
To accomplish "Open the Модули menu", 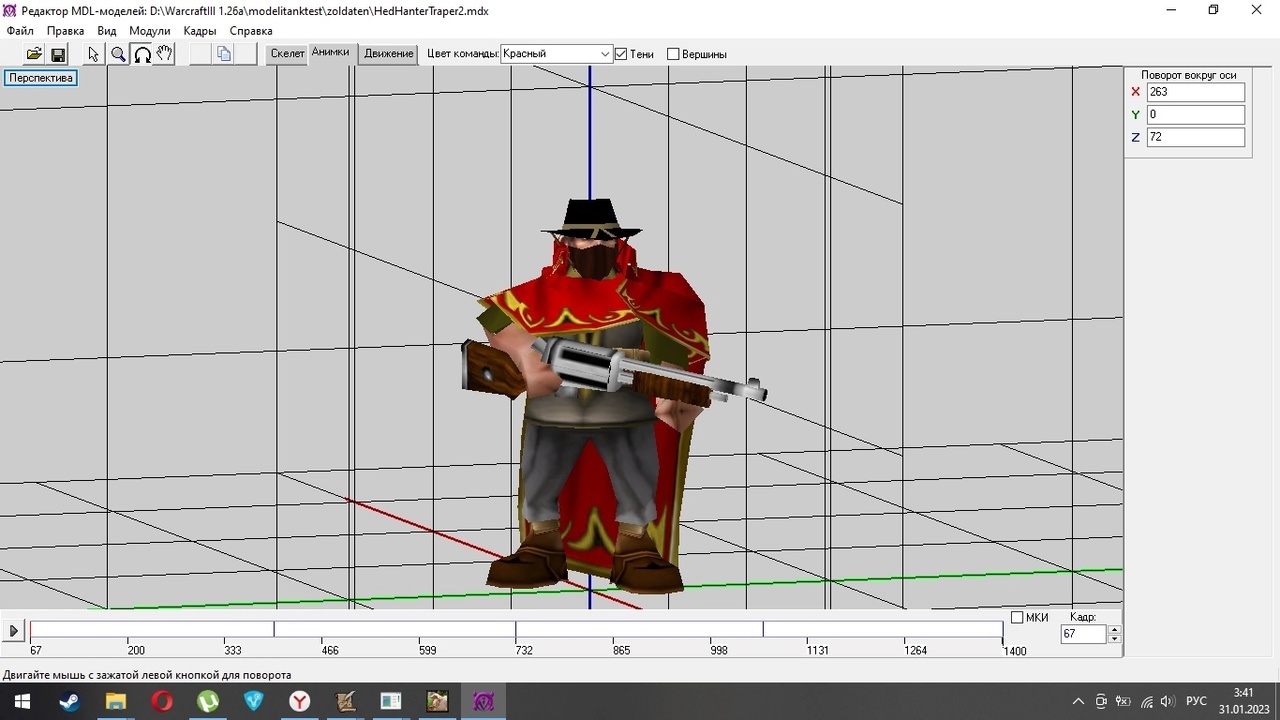I will (150, 31).
